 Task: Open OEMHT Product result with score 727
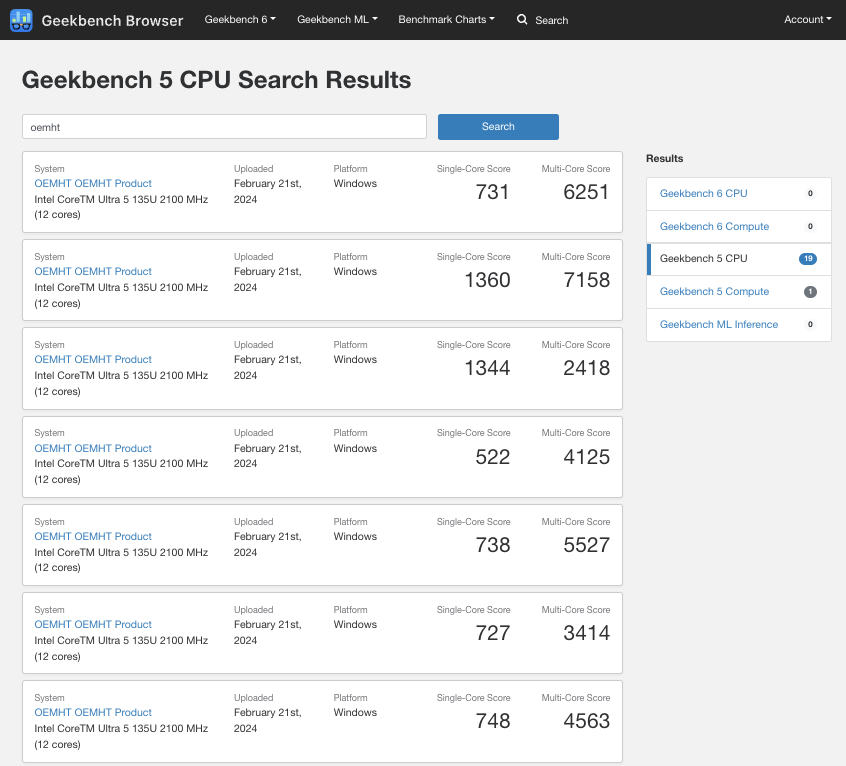pyautogui.click(x=93, y=624)
